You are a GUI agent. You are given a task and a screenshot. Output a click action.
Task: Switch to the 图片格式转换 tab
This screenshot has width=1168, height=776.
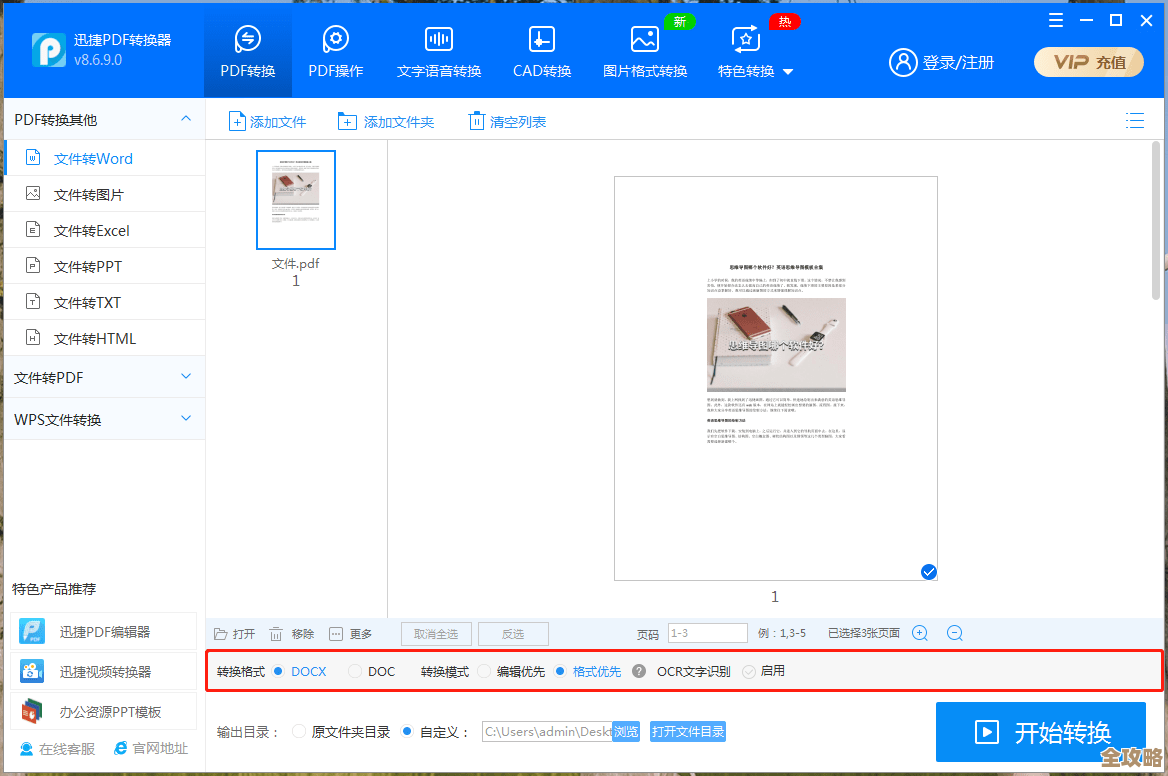(x=644, y=48)
